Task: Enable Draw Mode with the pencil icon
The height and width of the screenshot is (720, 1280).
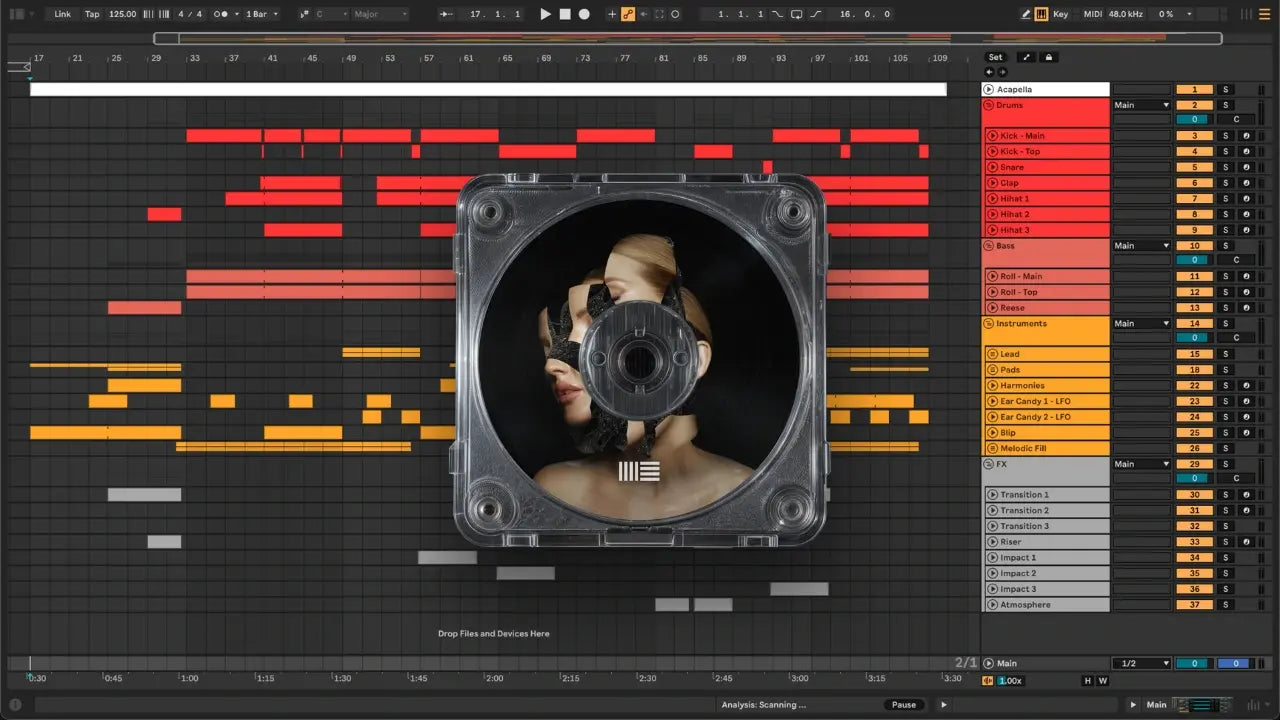Action: (1026, 14)
